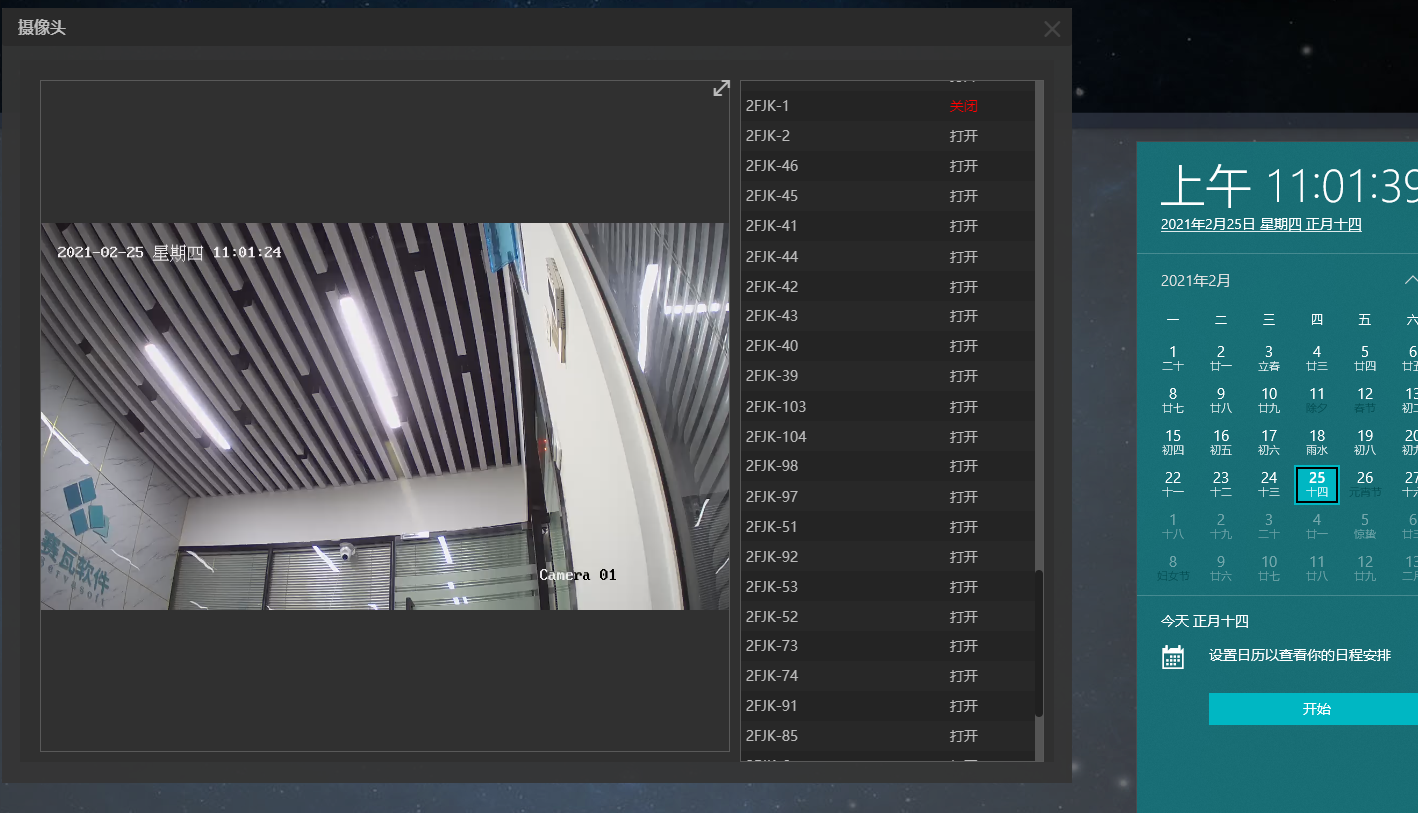Image resolution: width=1418 pixels, height=813 pixels.
Task: Click 打开 status for camera 2FJK-103
Action: [964, 407]
